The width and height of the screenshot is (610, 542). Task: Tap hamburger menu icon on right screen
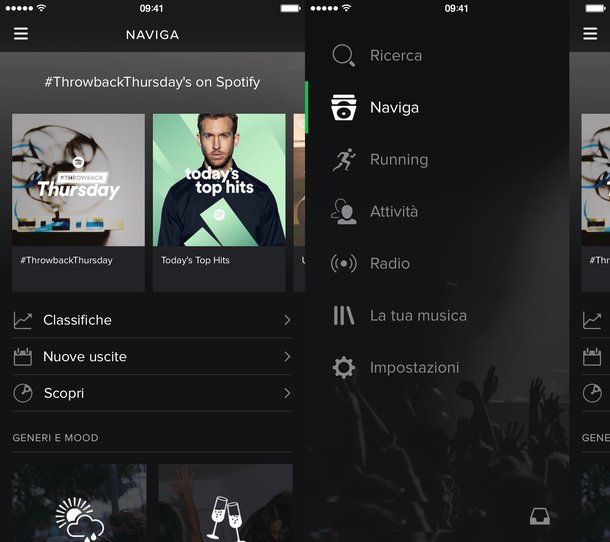tap(590, 33)
